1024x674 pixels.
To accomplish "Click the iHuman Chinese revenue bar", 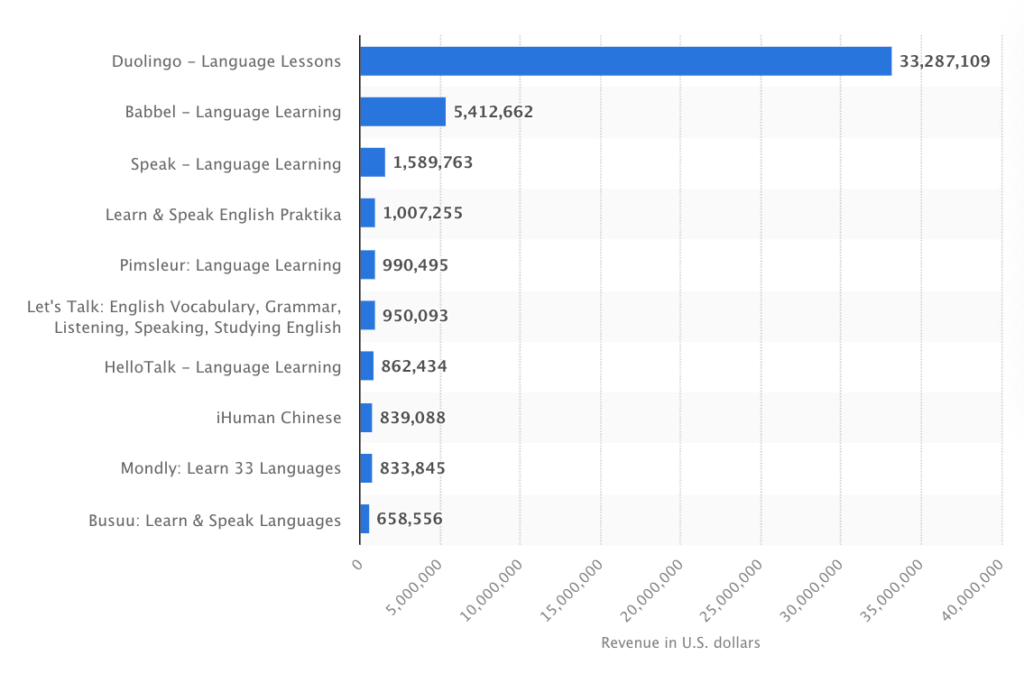I will pos(366,417).
